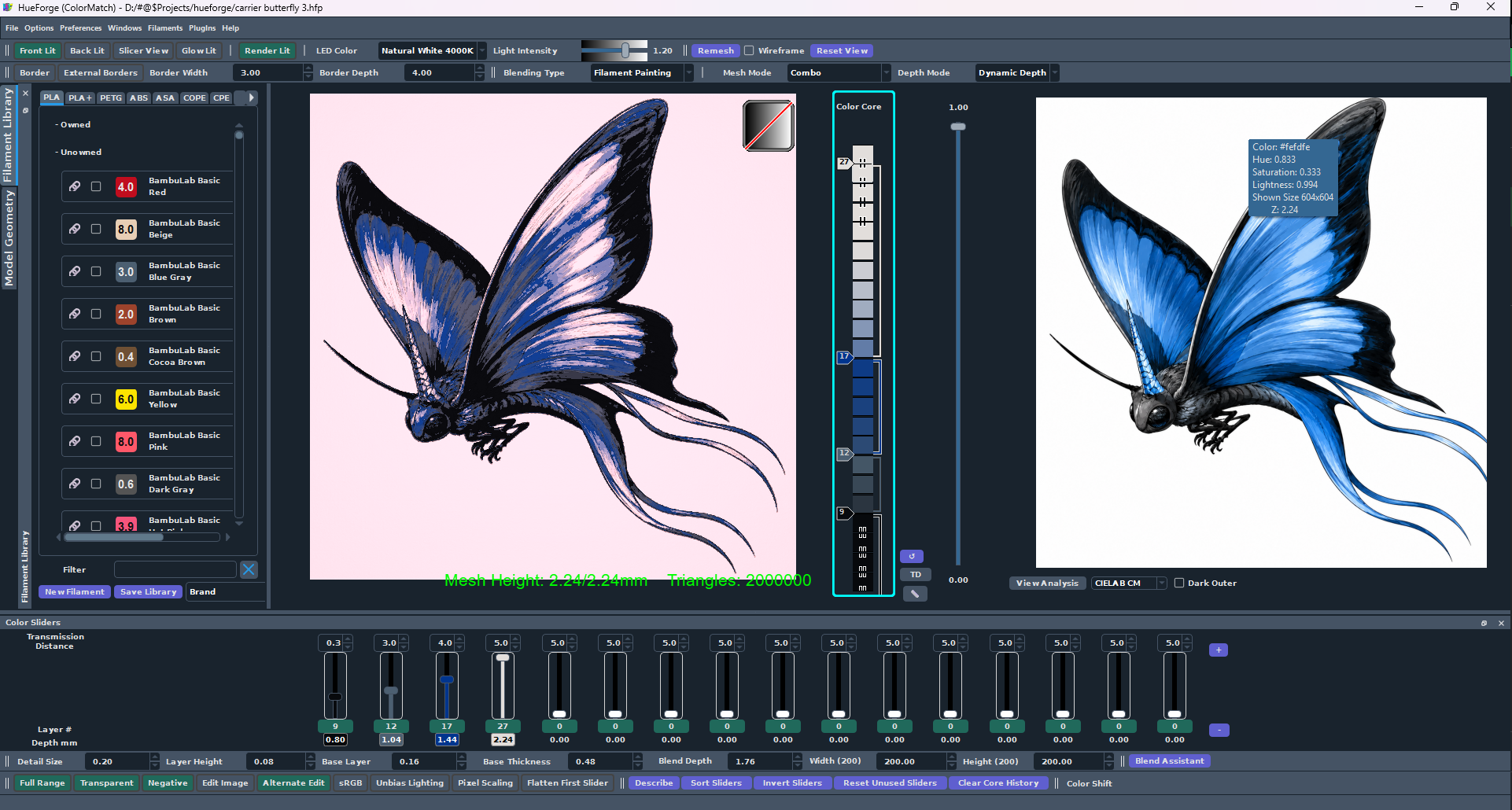Check the BambuLab Basic Pink filament checkbox
This screenshot has width=1512, height=810.
coord(96,441)
